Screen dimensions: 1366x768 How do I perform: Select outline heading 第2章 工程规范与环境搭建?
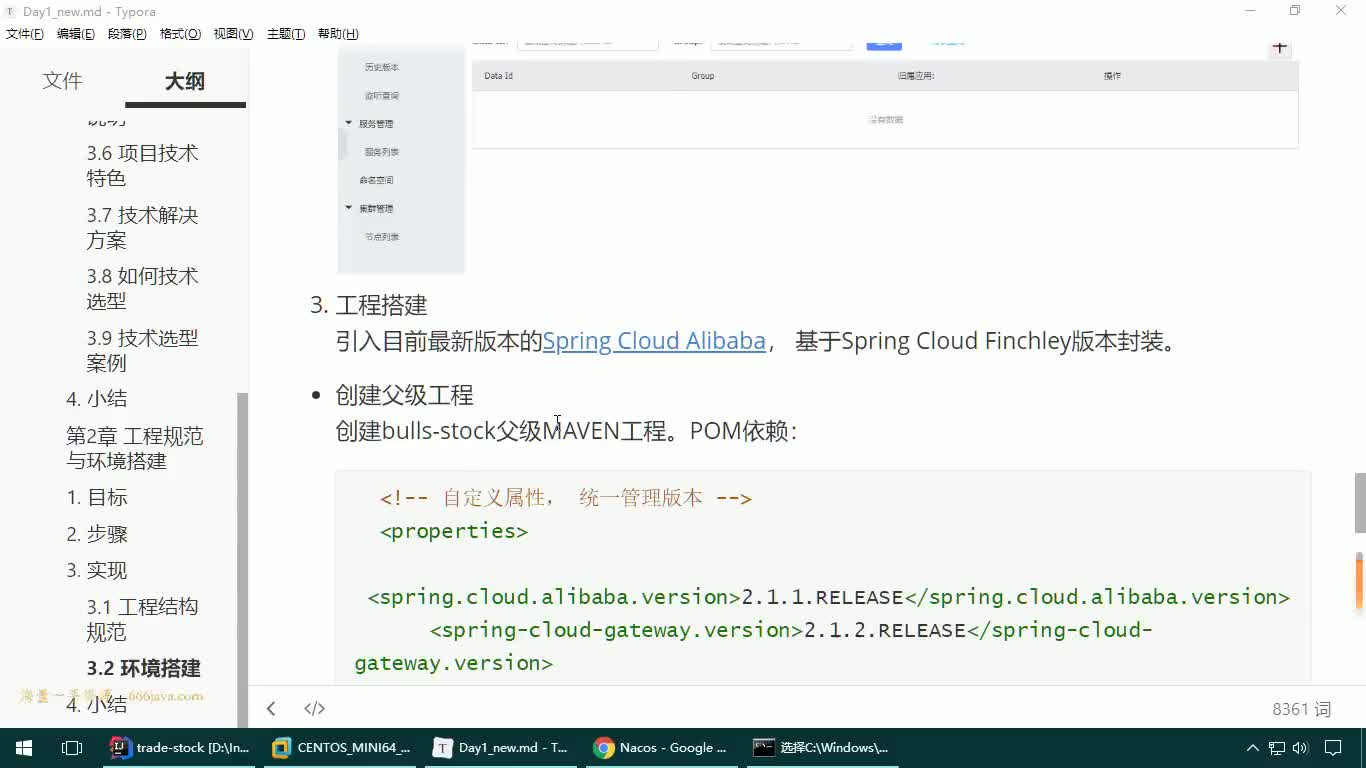134,448
